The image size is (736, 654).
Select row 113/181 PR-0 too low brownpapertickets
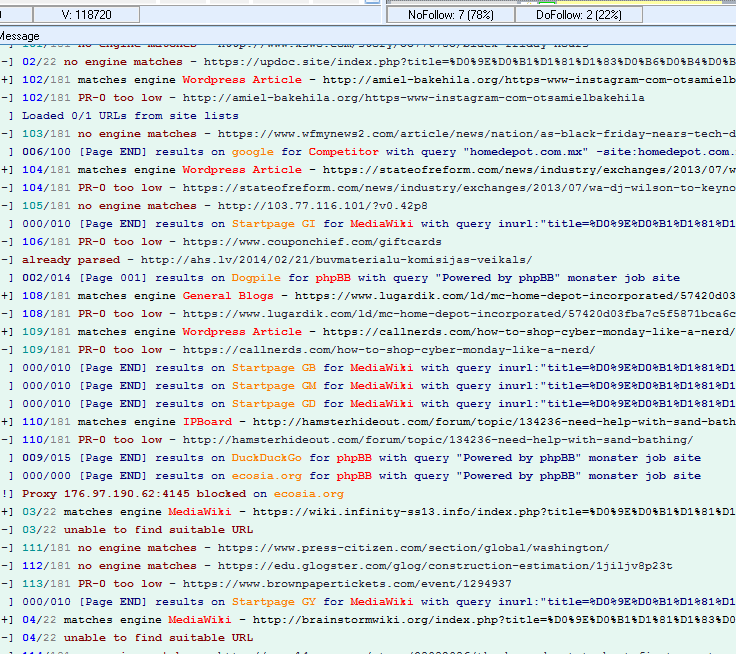click(368, 584)
